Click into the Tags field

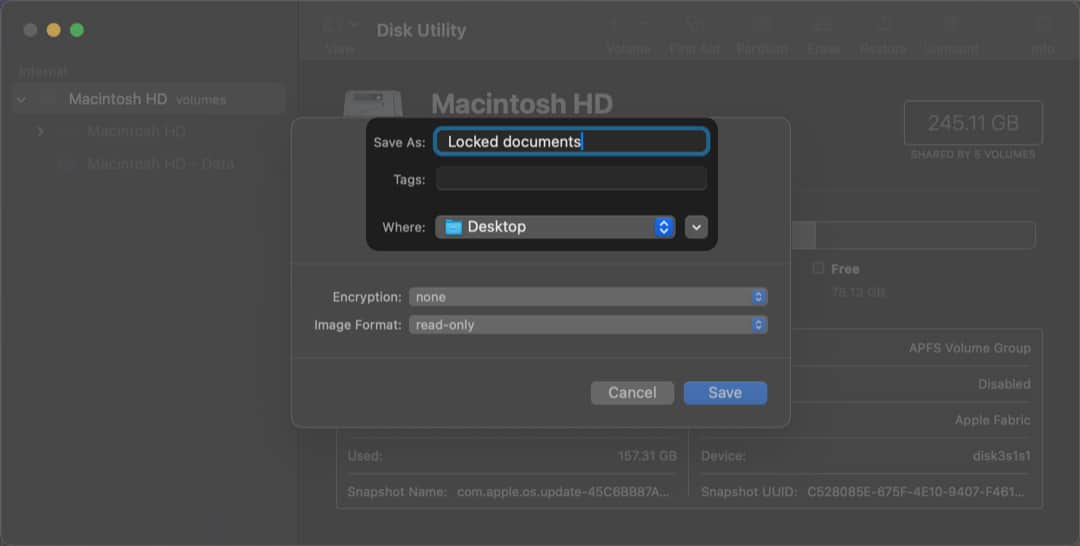pos(571,179)
